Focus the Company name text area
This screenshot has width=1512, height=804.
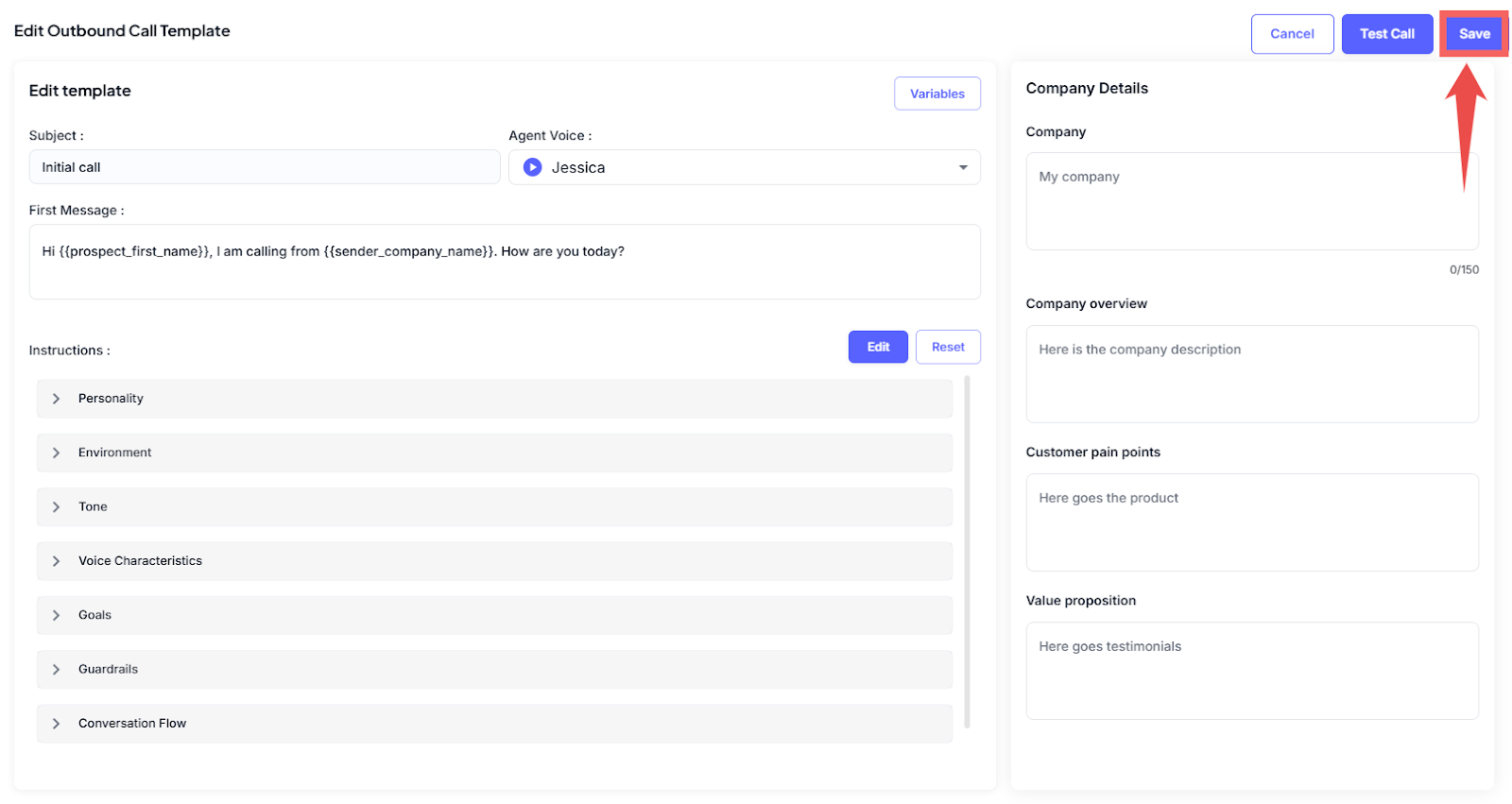point(1251,201)
